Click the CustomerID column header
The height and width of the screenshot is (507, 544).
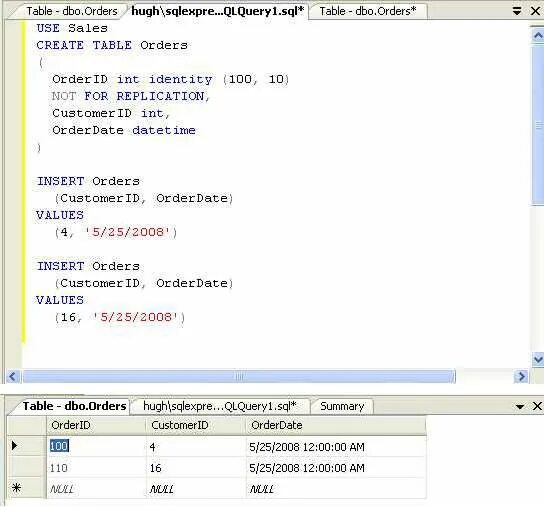coord(196,425)
